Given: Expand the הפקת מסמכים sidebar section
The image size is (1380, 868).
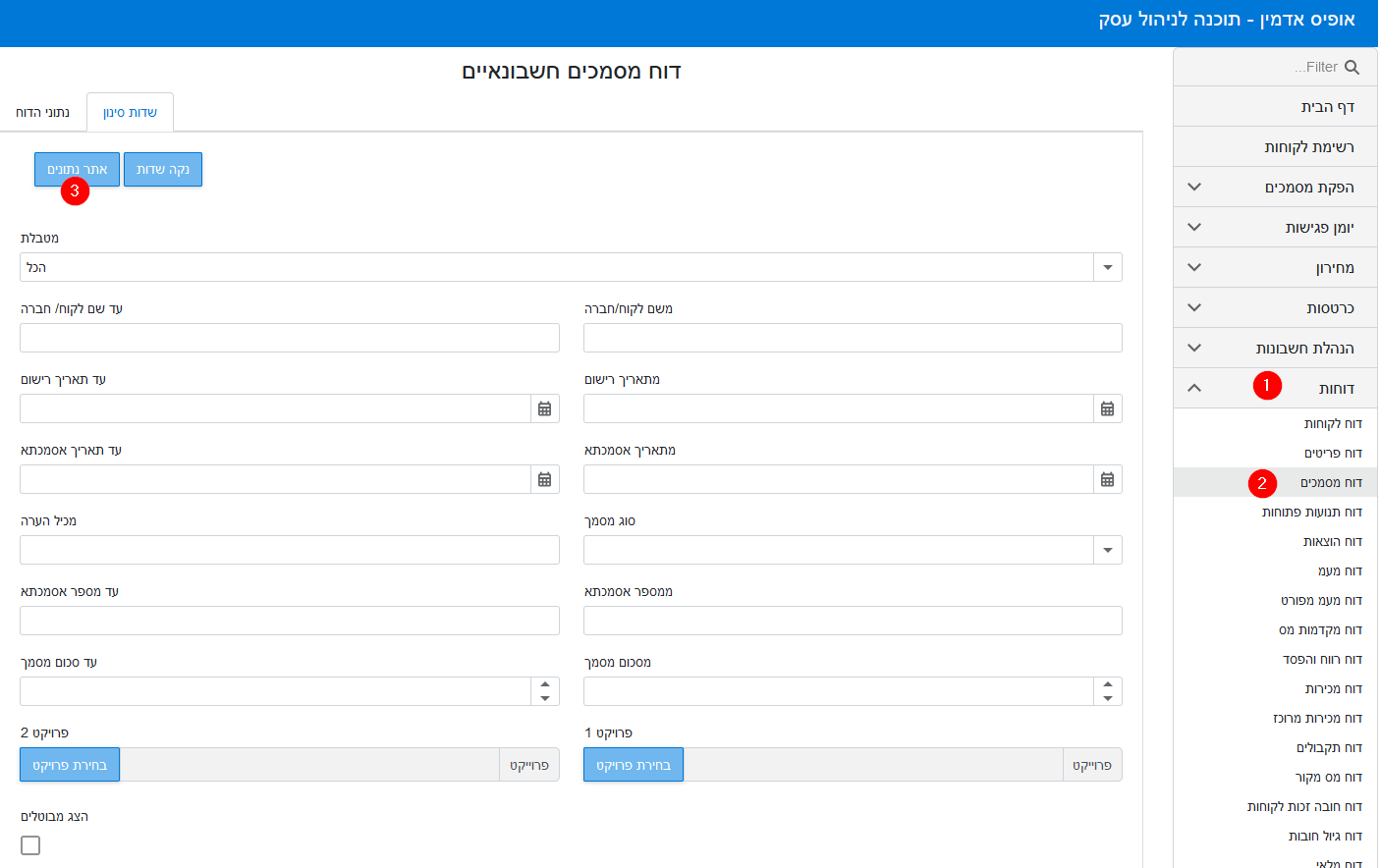Looking at the screenshot, I should click(x=1275, y=187).
